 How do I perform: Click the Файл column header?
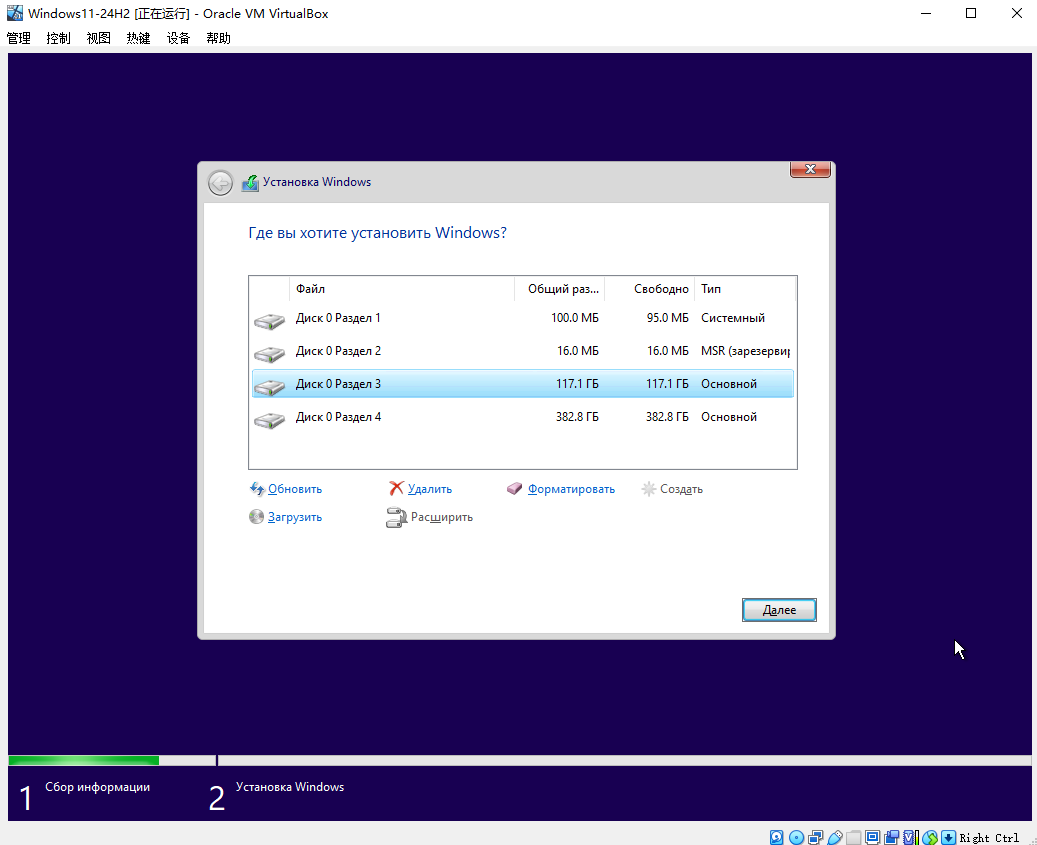(401, 289)
